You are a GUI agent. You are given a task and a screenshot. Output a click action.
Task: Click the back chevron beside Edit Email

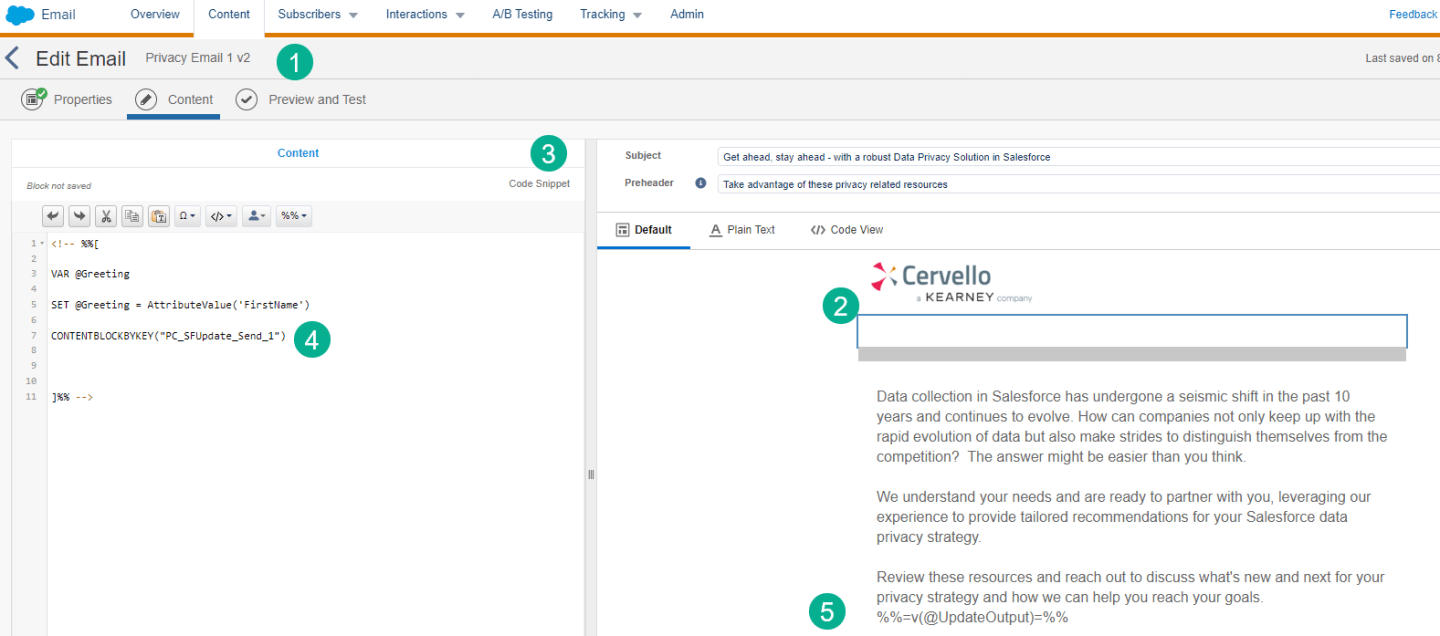click(12, 58)
